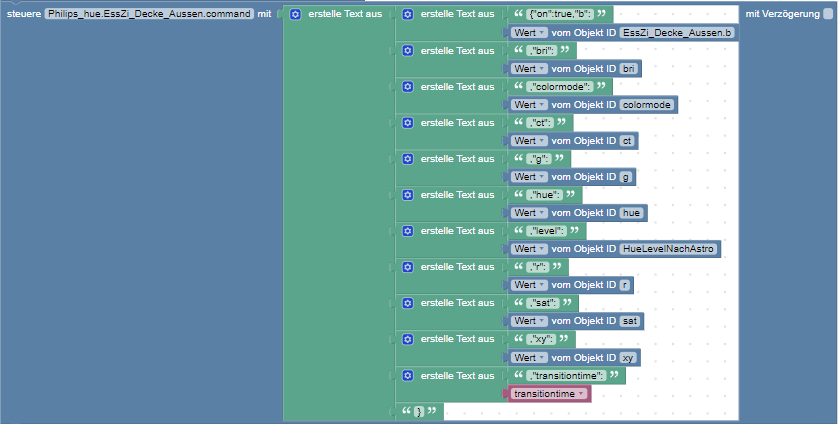Image resolution: width=839 pixels, height=424 pixels.
Task: Open the transitiontime variable dropdown
Action: click(549, 394)
